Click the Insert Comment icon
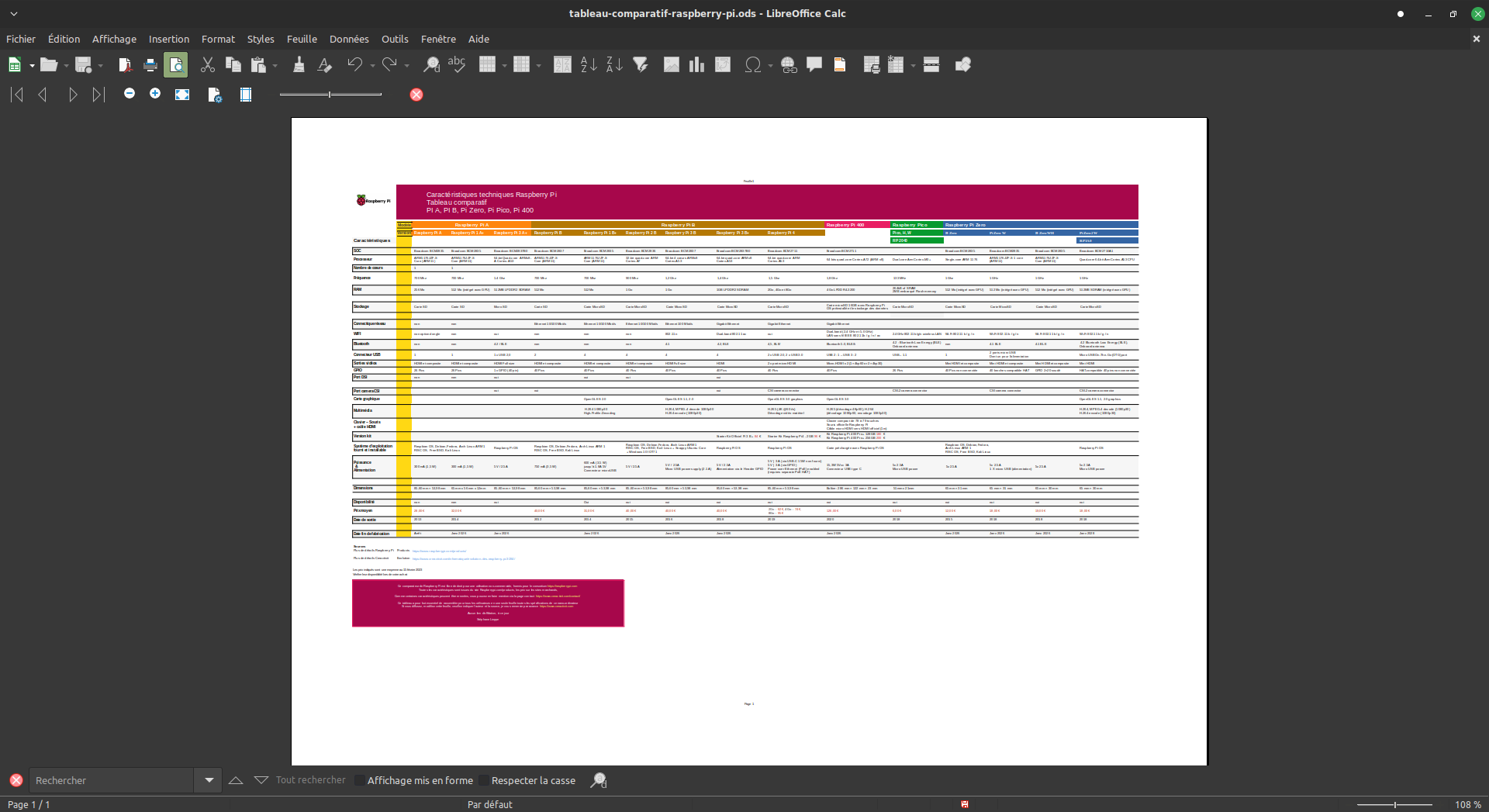 pyautogui.click(x=814, y=65)
